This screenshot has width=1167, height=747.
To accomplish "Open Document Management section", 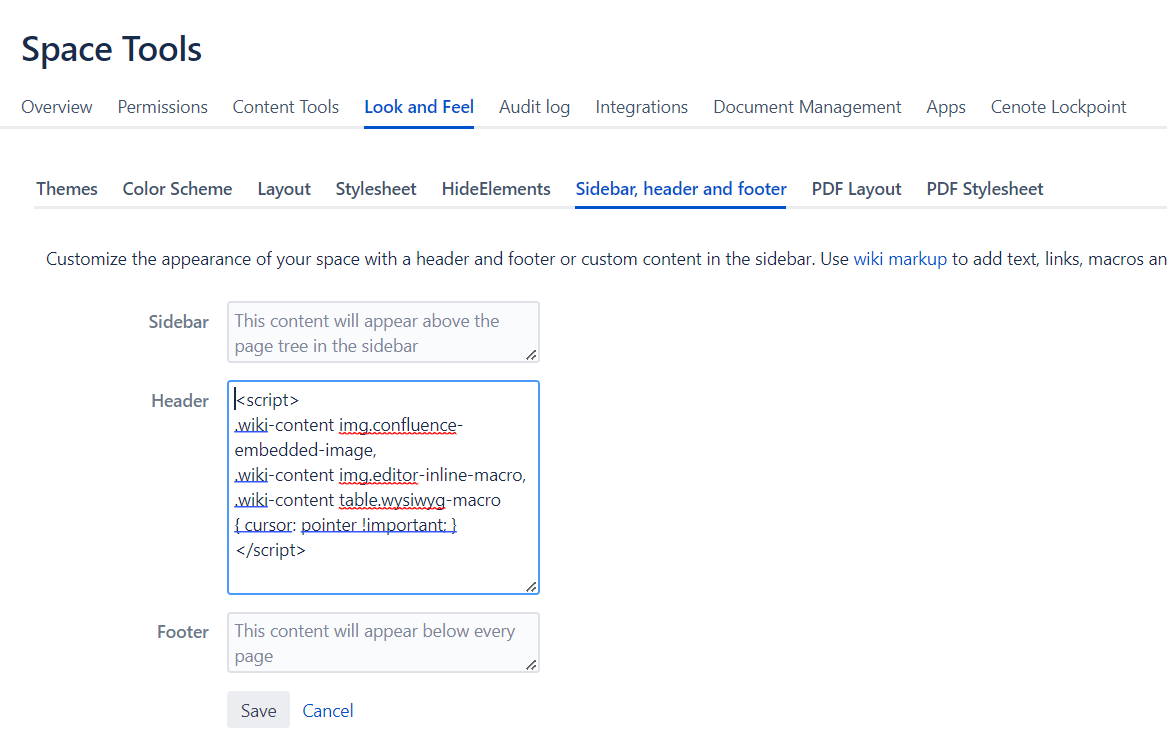I will click(x=806, y=107).
